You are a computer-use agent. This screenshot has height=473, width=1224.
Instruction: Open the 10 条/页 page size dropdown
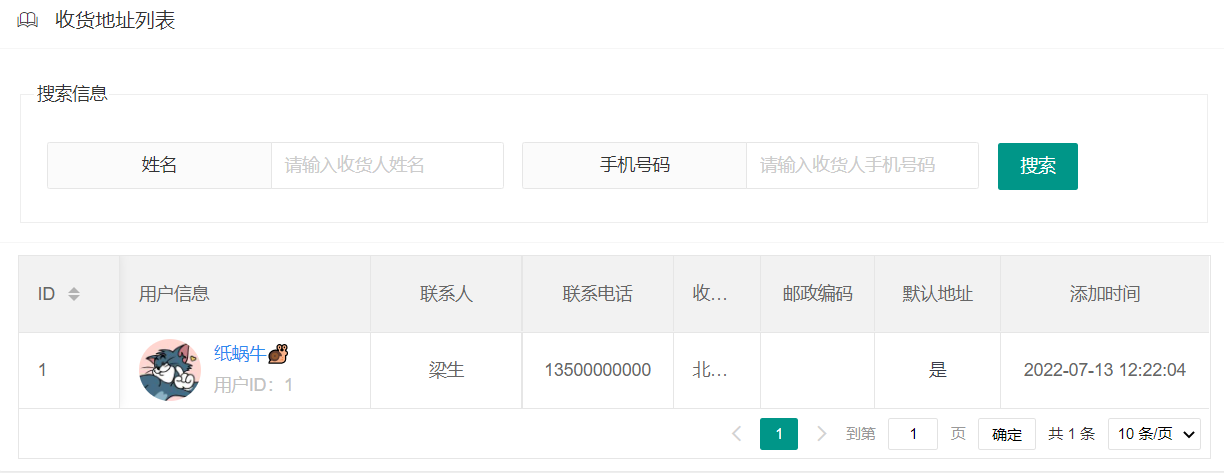pos(1155,434)
